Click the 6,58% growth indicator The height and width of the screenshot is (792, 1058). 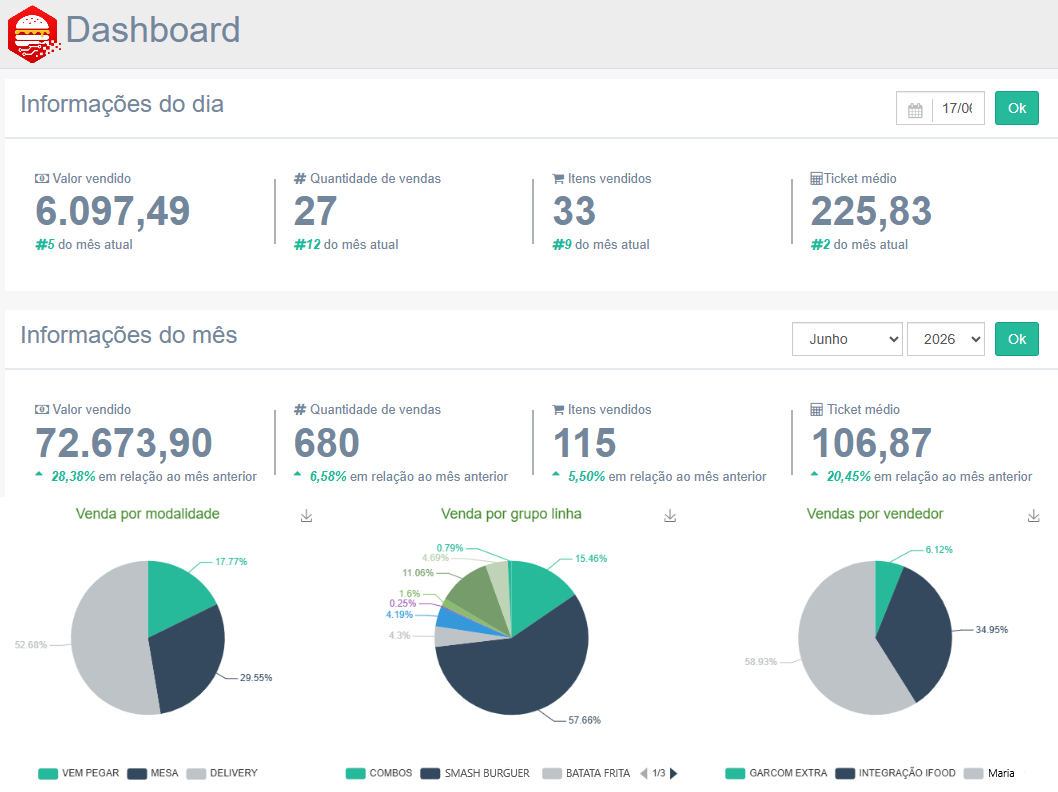click(x=401, y=476)
